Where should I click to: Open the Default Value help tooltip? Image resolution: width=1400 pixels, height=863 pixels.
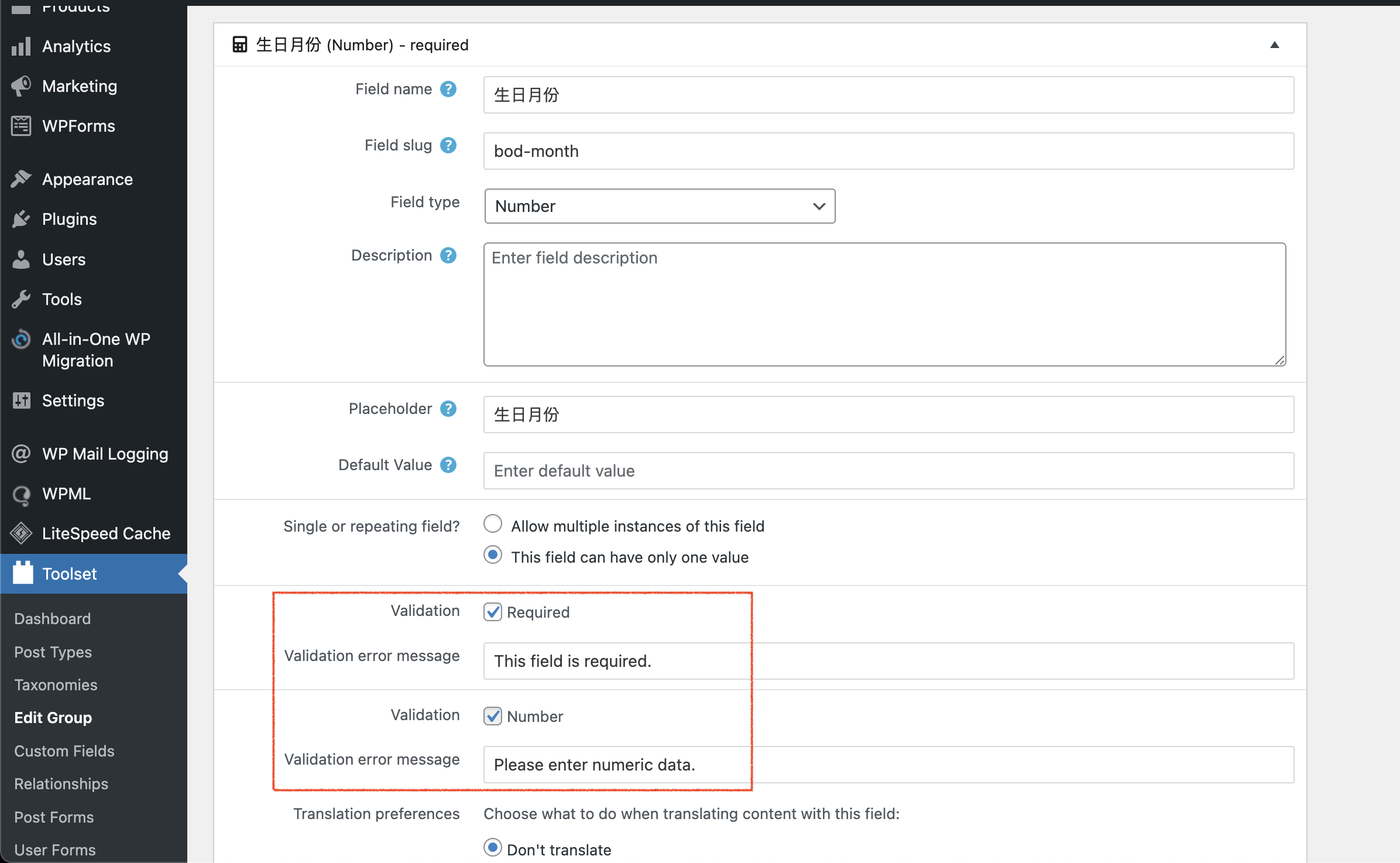click(x=448, y=465)
